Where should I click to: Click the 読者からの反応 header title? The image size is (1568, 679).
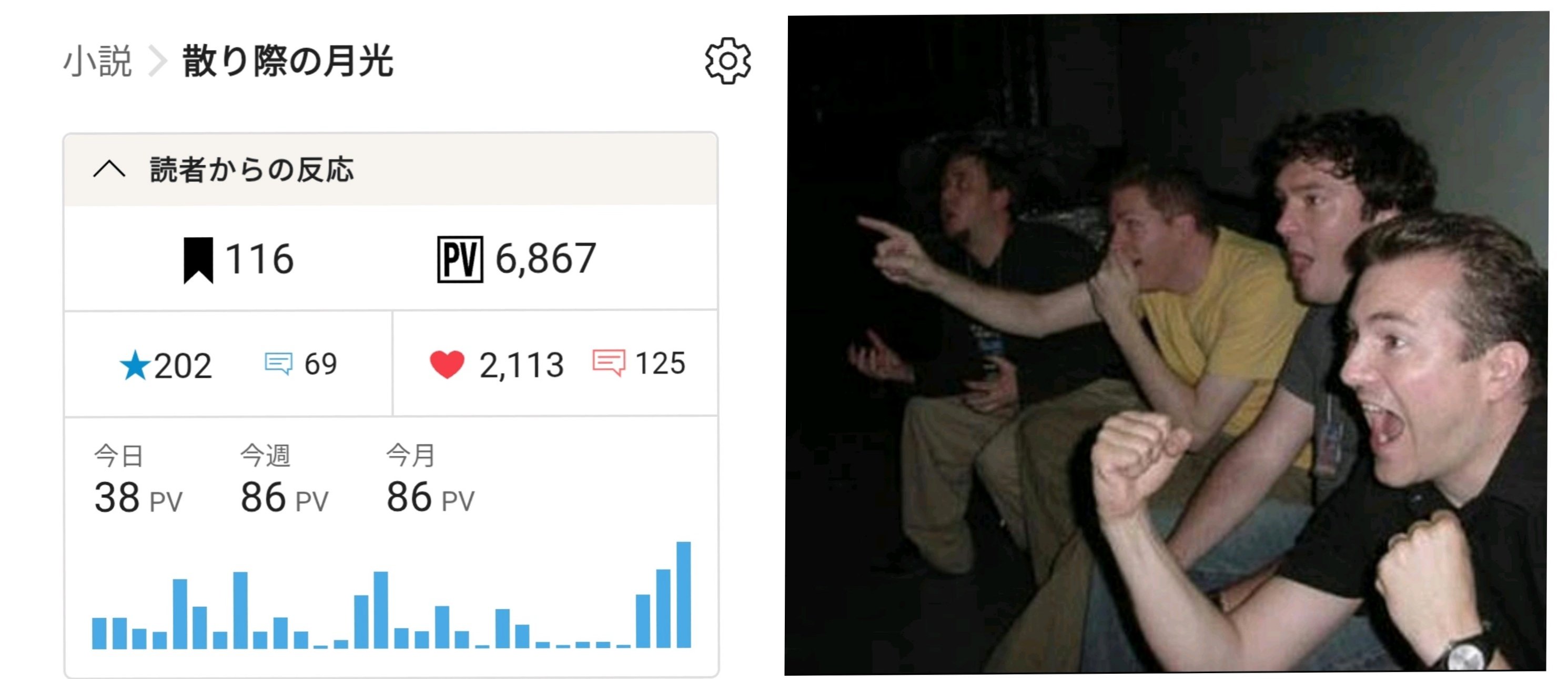pyautogui.click(x=251, y=169)
